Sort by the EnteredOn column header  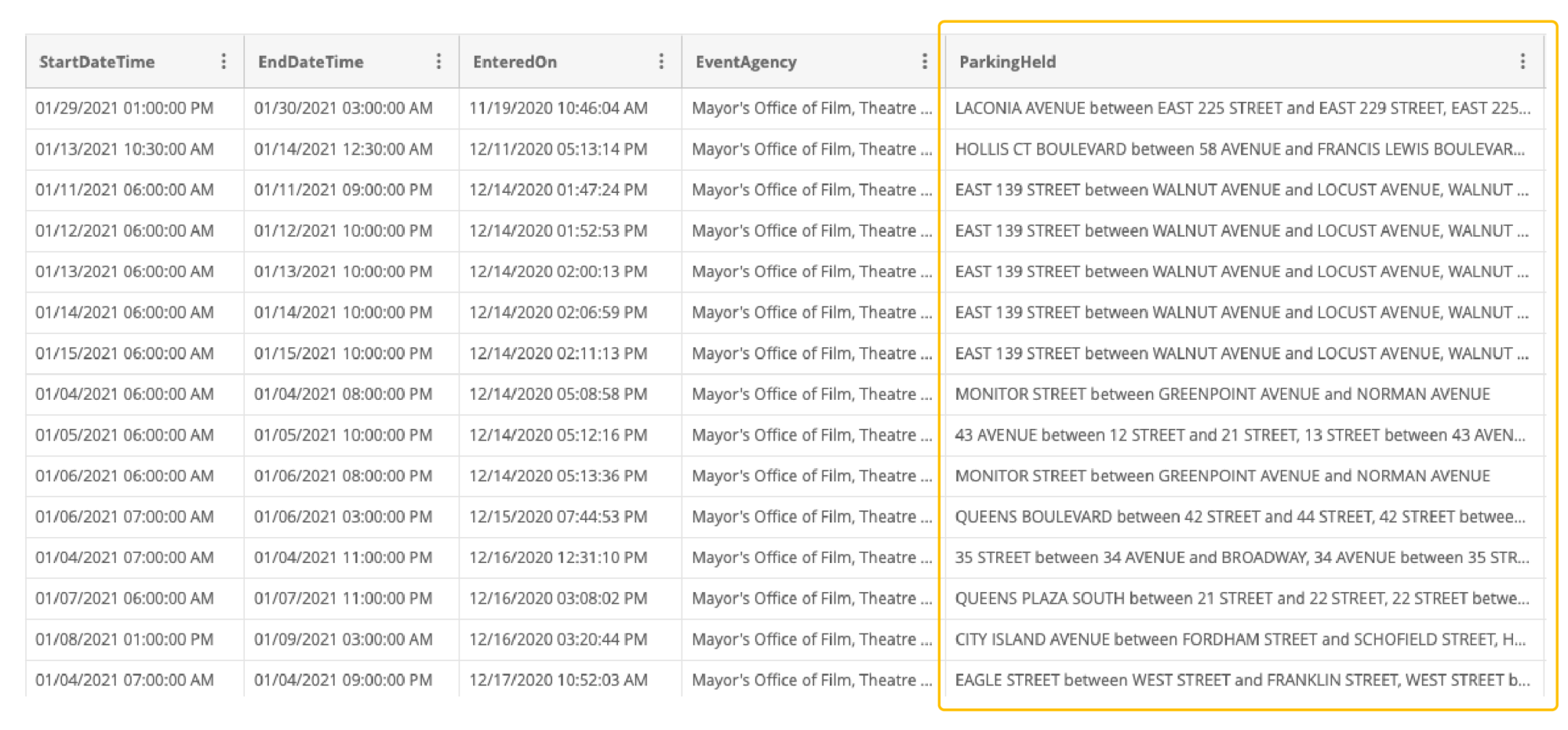tap(509, 61)
